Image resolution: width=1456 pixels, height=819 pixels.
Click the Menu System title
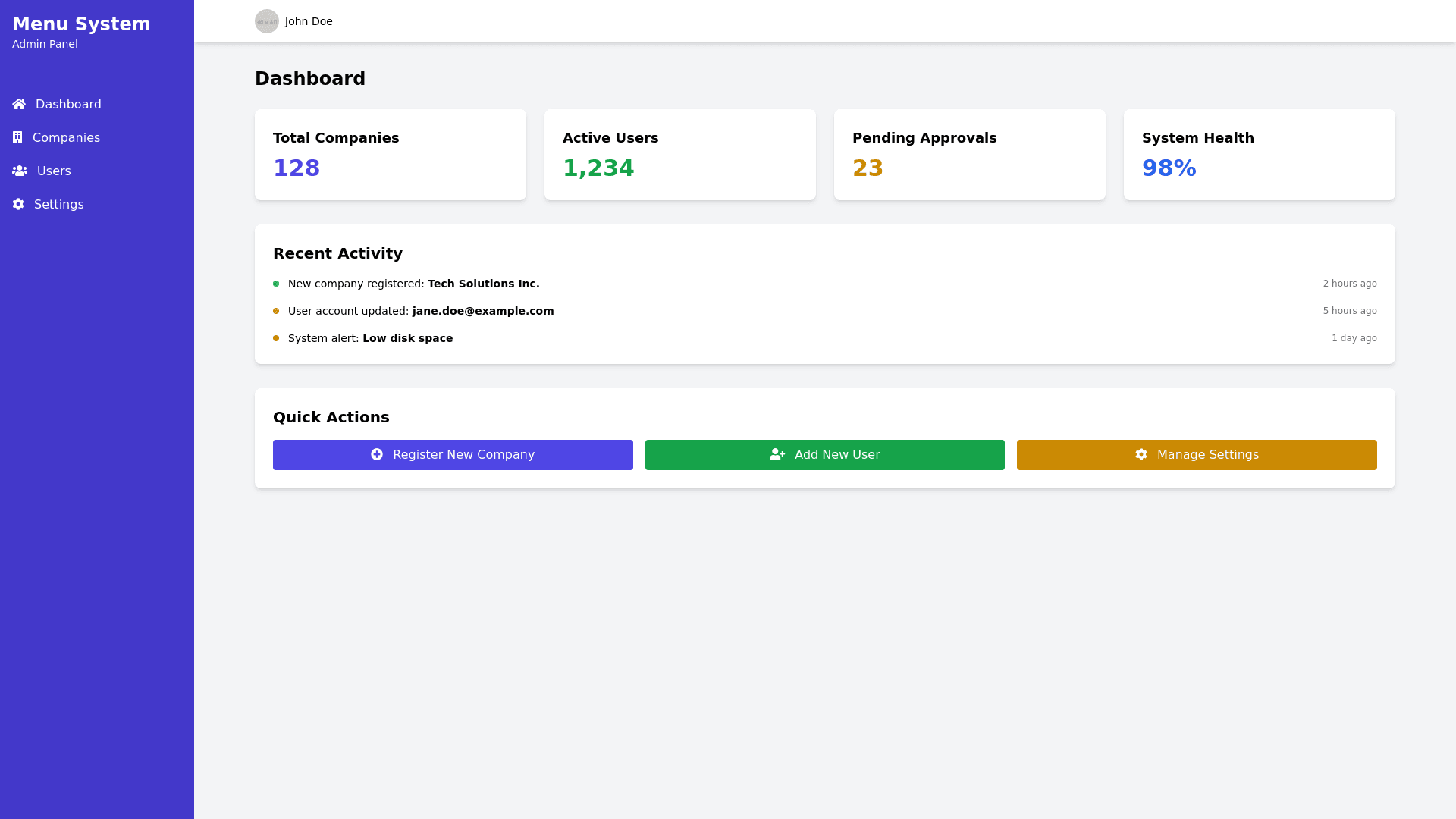pyautogui.click(x=81, y=24)
